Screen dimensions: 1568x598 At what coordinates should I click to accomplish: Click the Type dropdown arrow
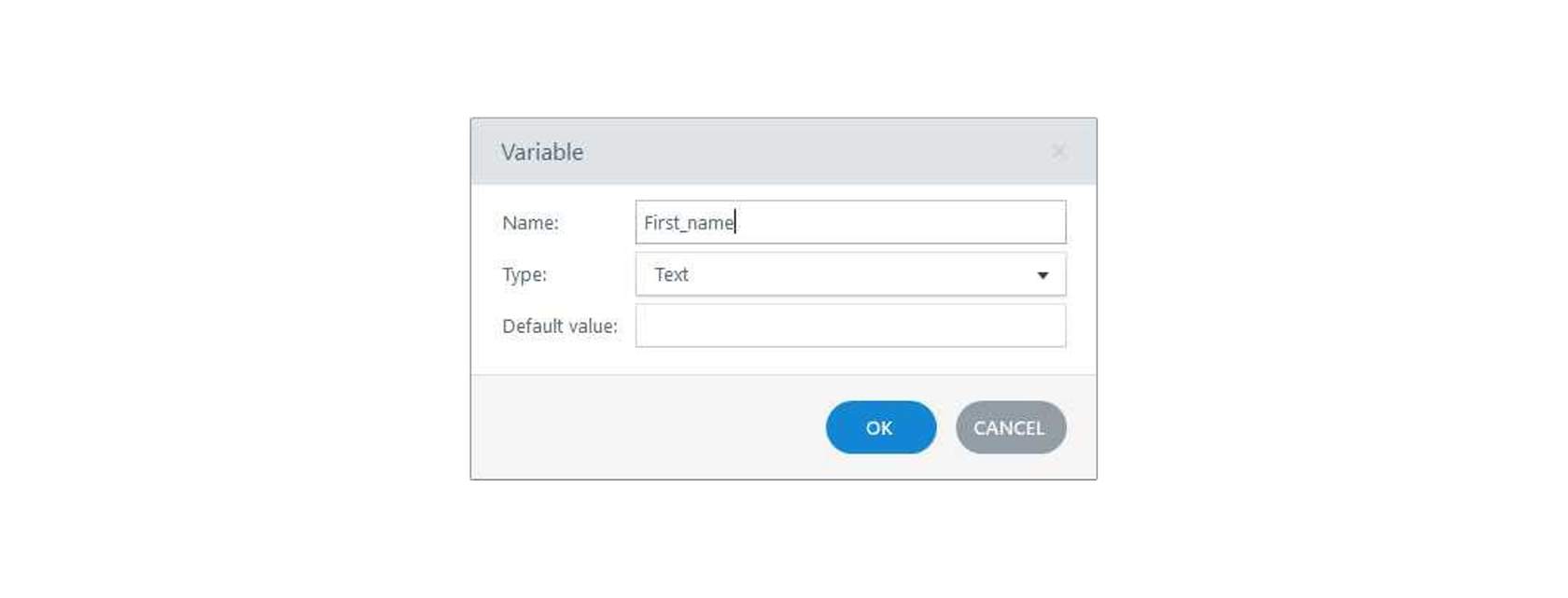tap(1043, 275)
